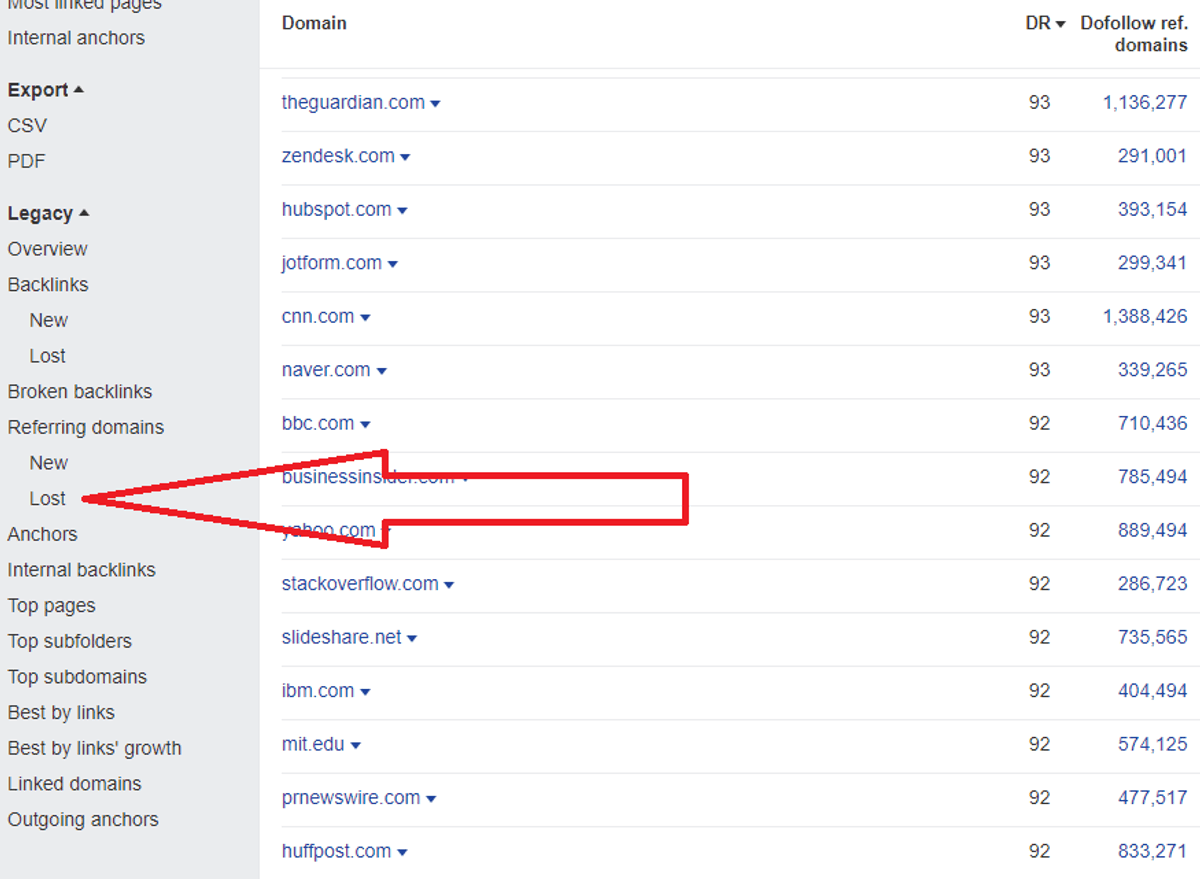Open New under Referring domains
Screen dimensions: 1200x879
tap(49, 463)
